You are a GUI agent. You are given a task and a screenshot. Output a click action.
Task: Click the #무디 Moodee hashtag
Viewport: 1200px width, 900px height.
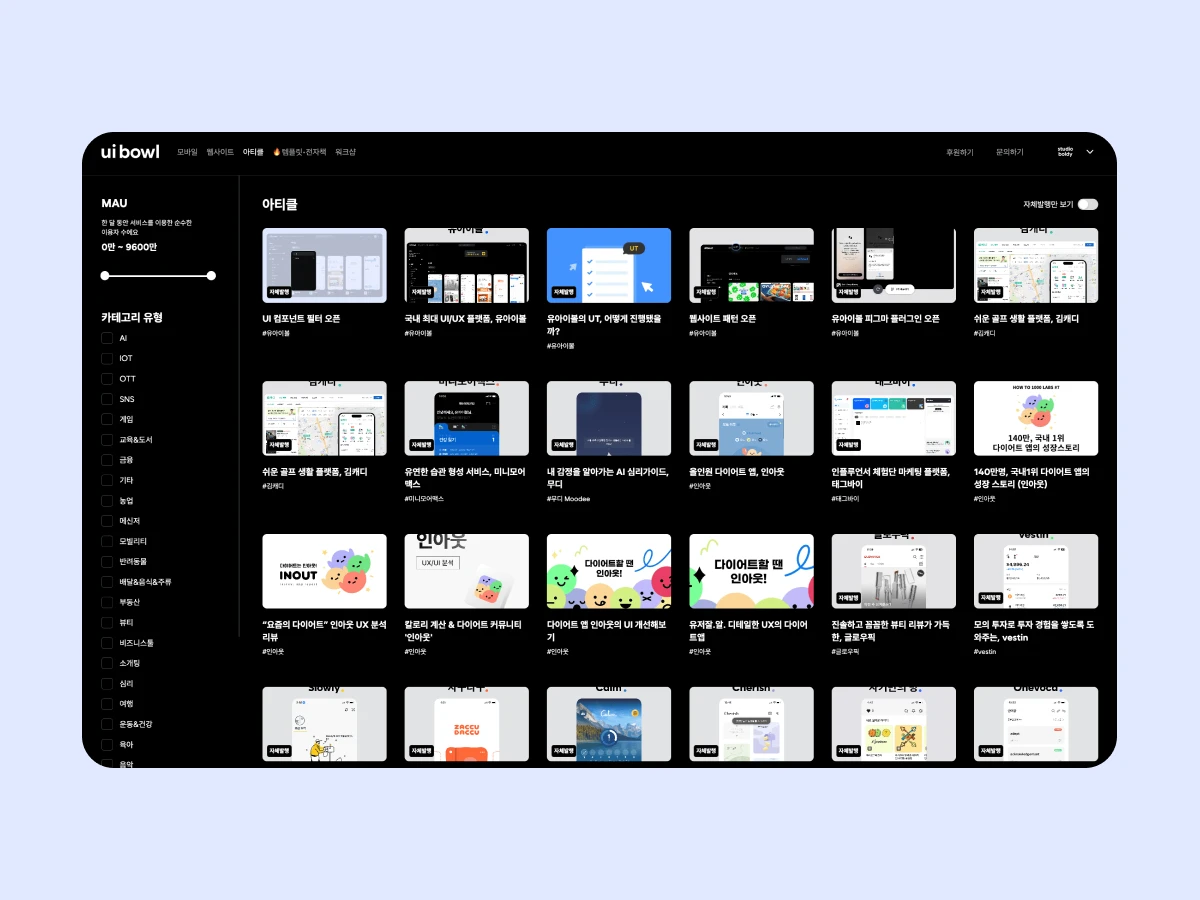pos(568,498)
